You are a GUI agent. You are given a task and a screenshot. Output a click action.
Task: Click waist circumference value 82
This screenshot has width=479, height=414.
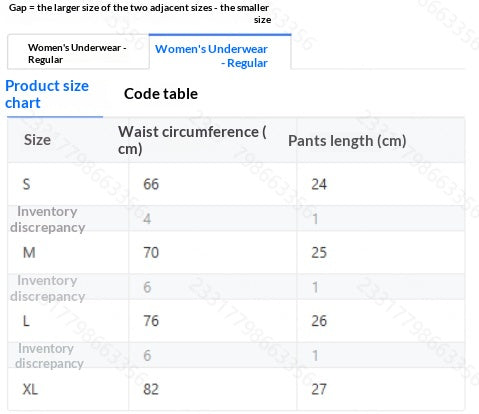151,389
